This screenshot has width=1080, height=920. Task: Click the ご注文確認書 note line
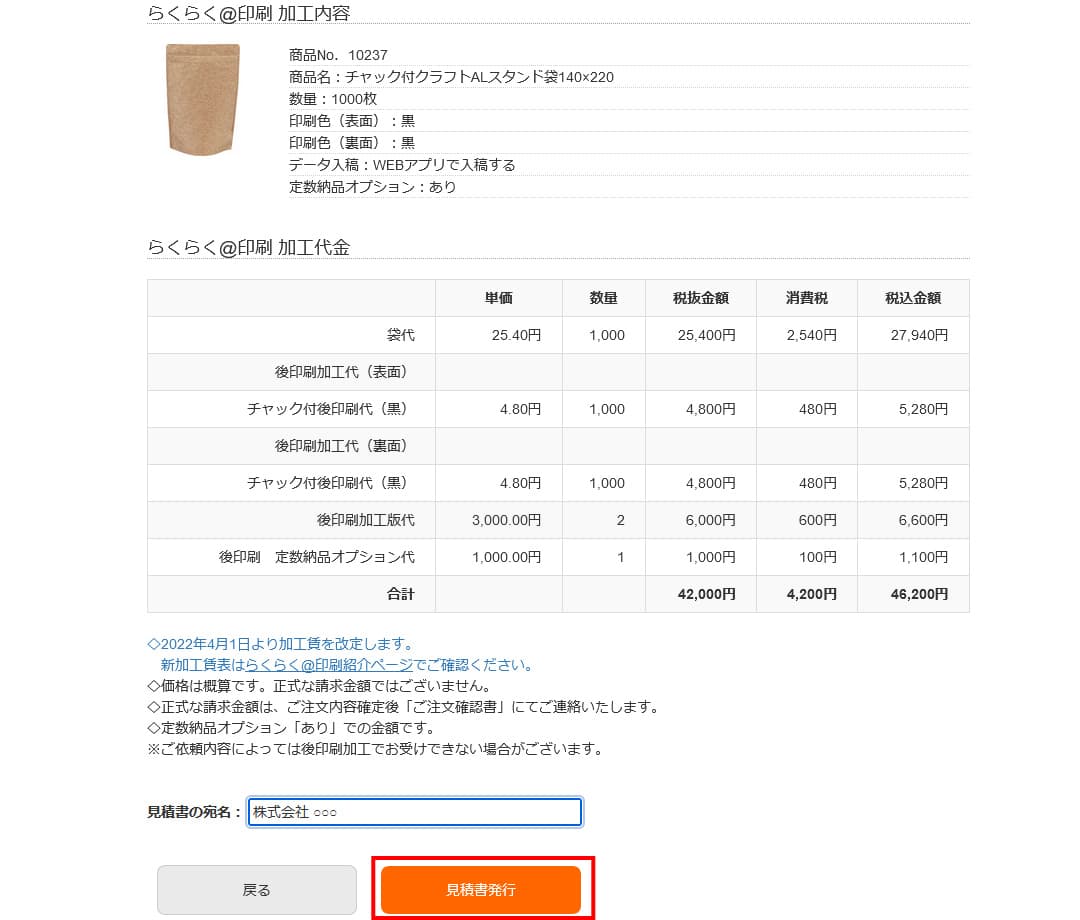click(406, 707)
